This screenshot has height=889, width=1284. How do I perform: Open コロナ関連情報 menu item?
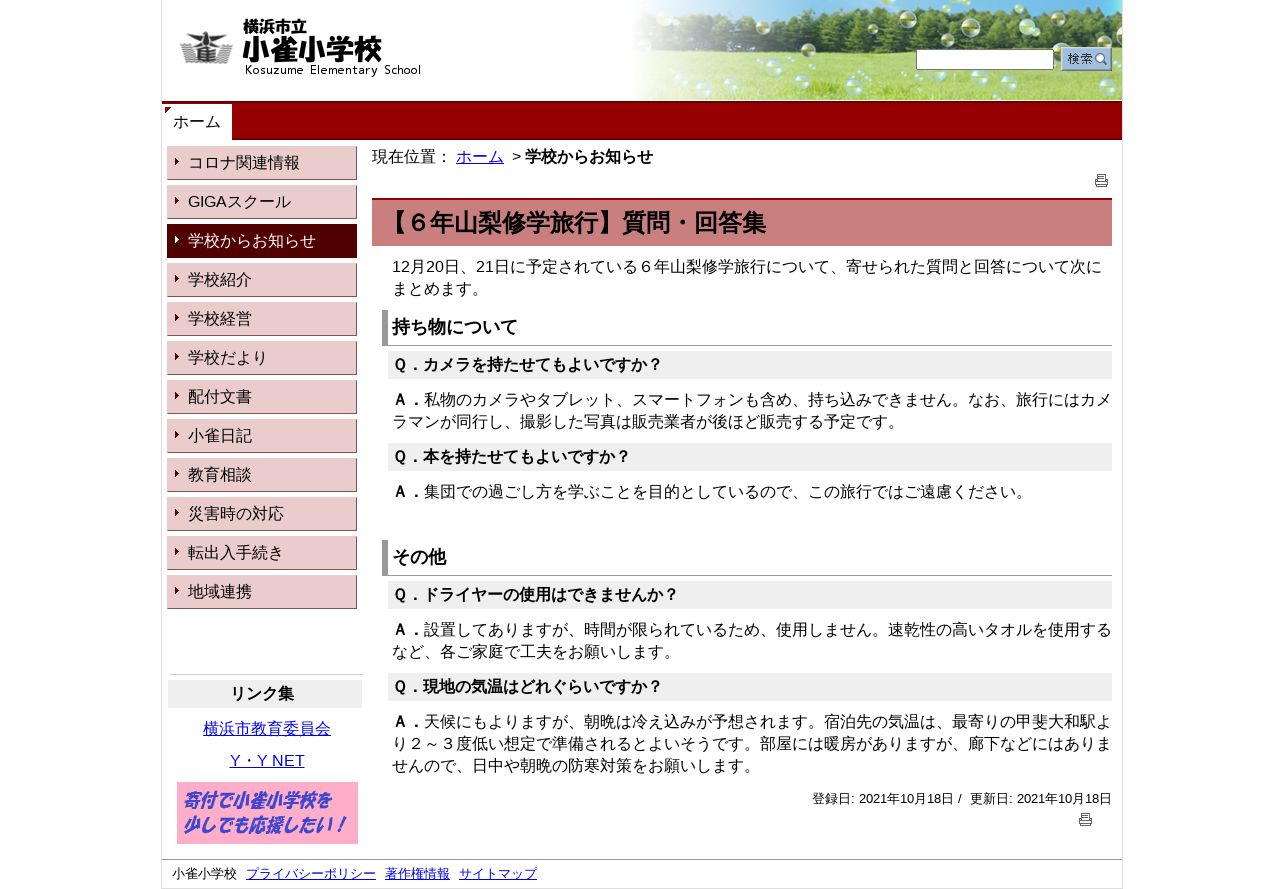coord(262,163)
